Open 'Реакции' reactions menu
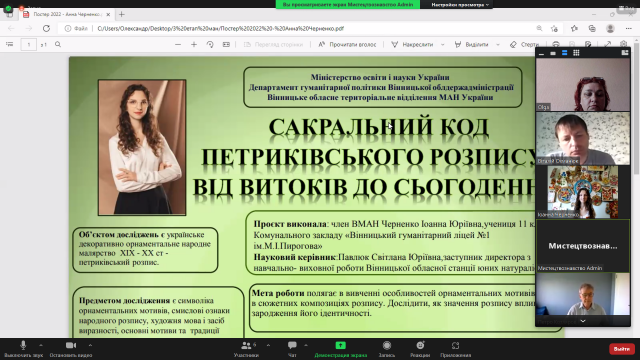Screen dimensions: 640x360 [420, 349]
